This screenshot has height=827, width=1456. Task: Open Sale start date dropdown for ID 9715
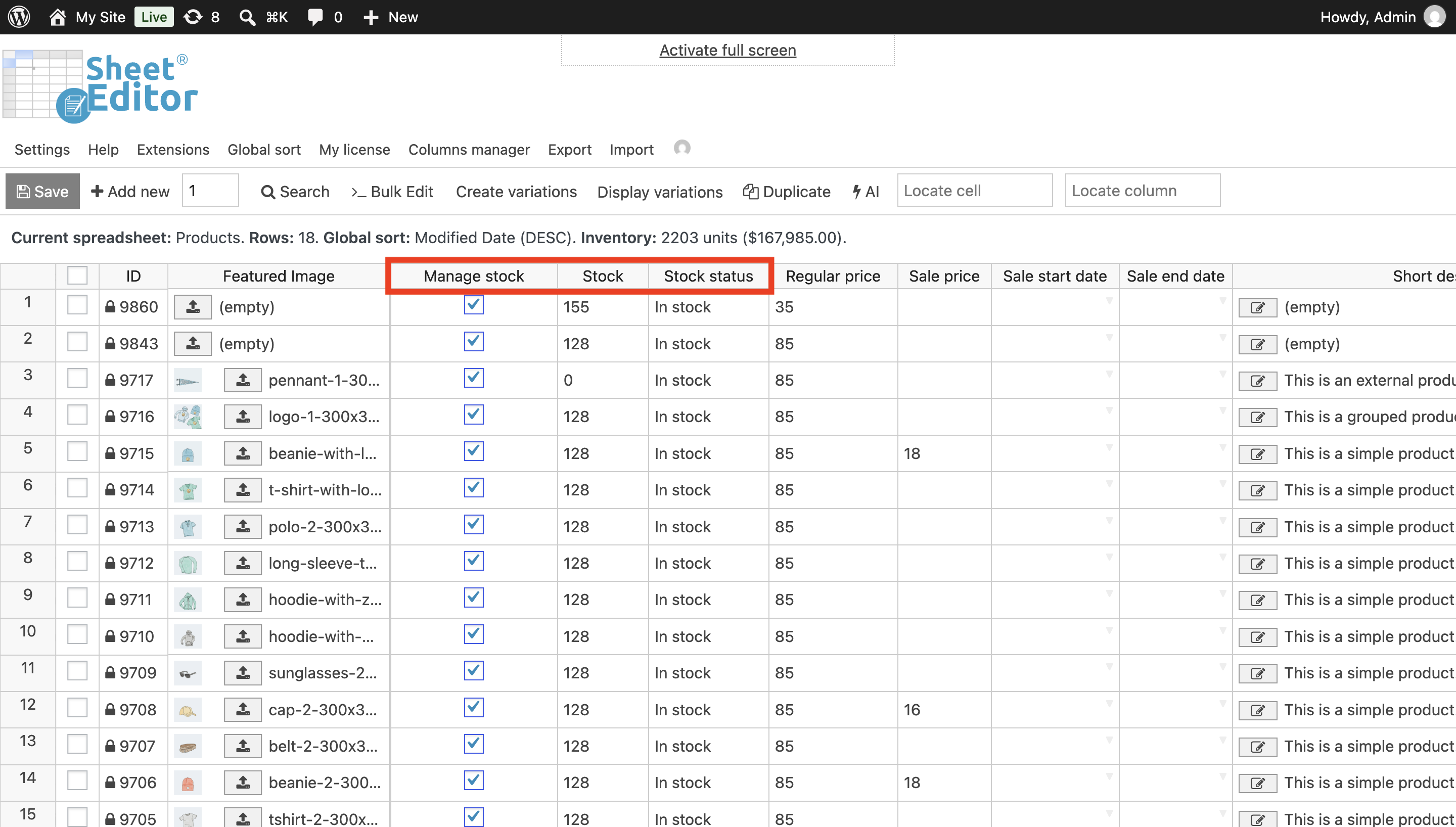coord(1109,447)
